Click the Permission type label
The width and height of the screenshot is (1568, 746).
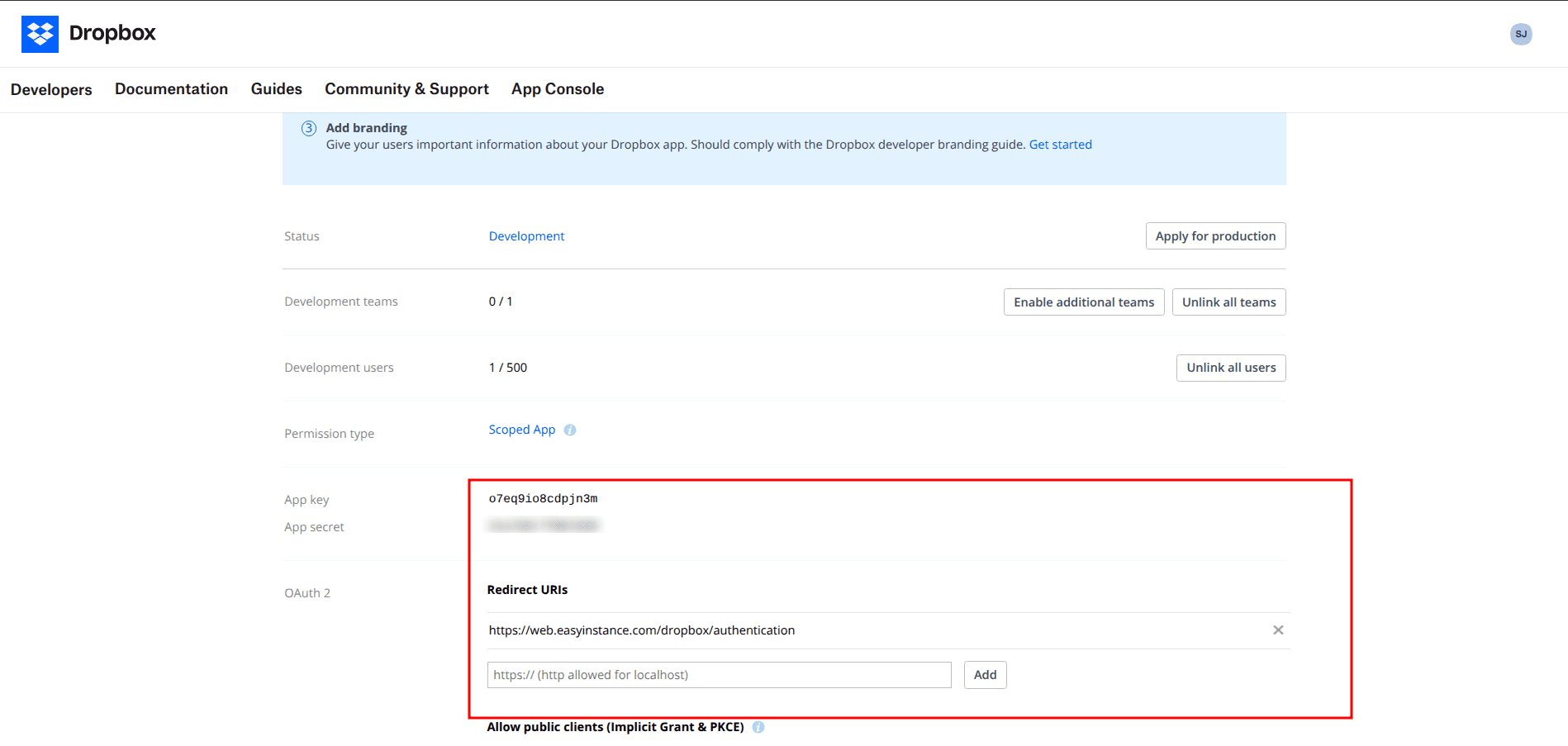(329, 434)
